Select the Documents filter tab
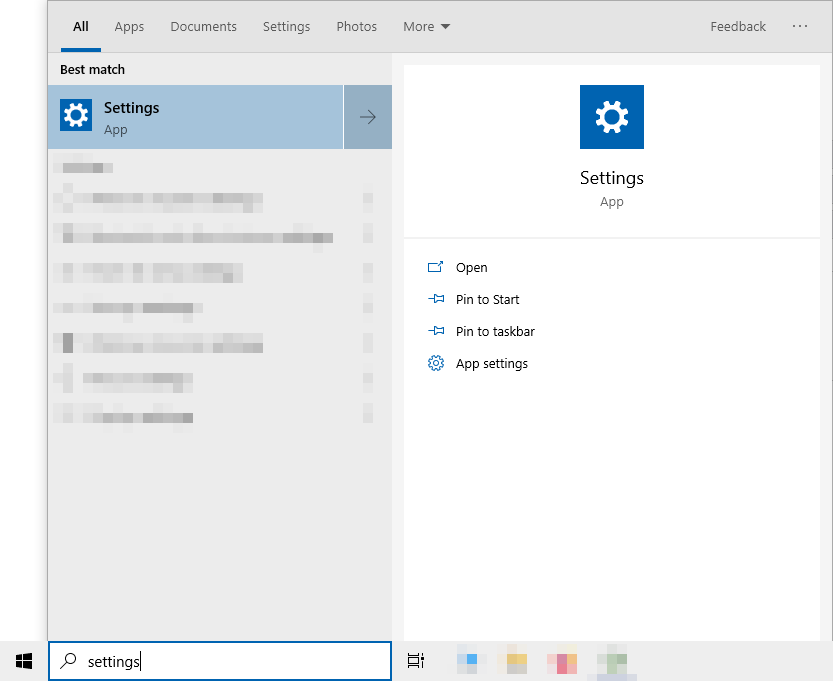 [x=203, y=27]
